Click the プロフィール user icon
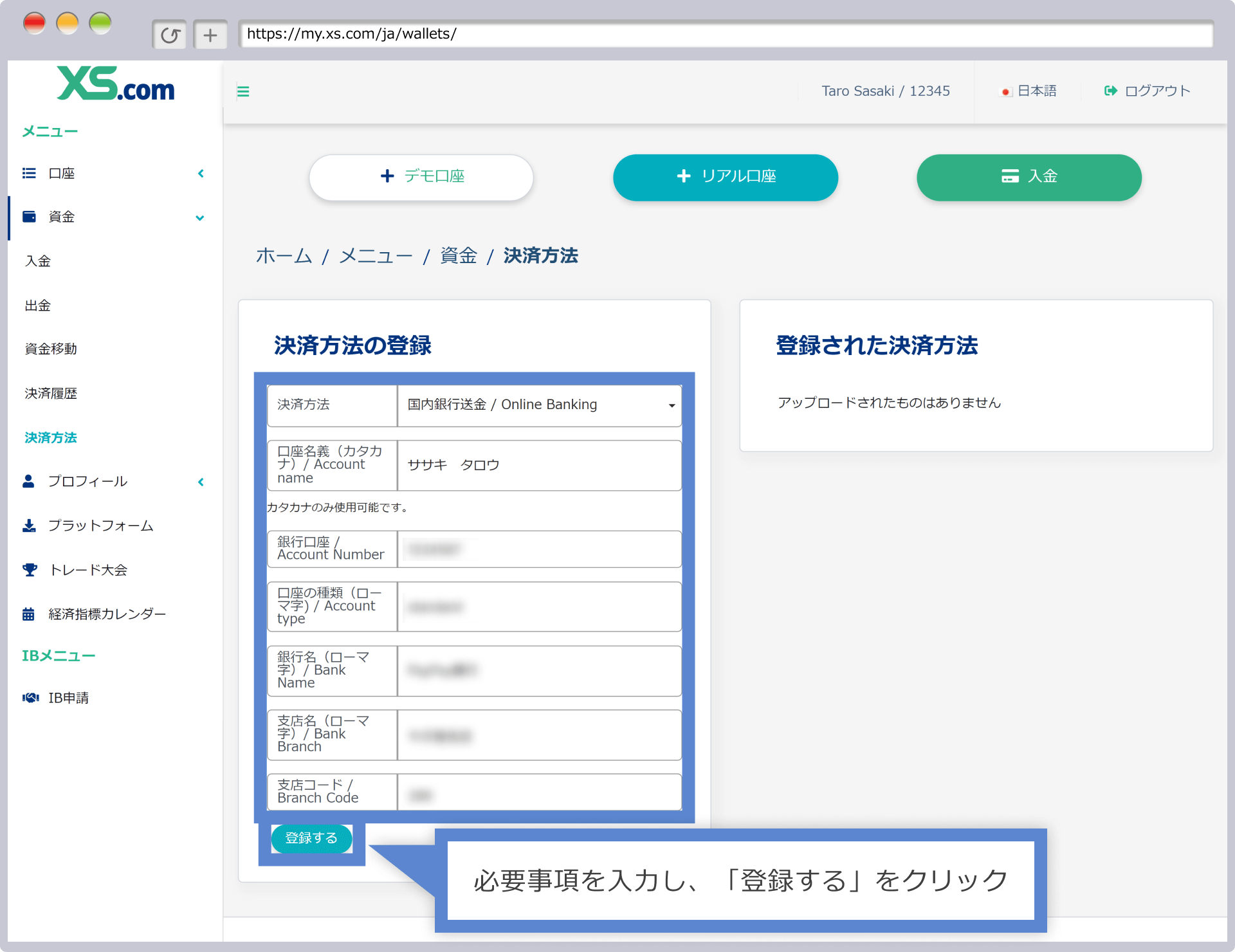This screenshot has height=952, width=1235. [x=28, y=481]
